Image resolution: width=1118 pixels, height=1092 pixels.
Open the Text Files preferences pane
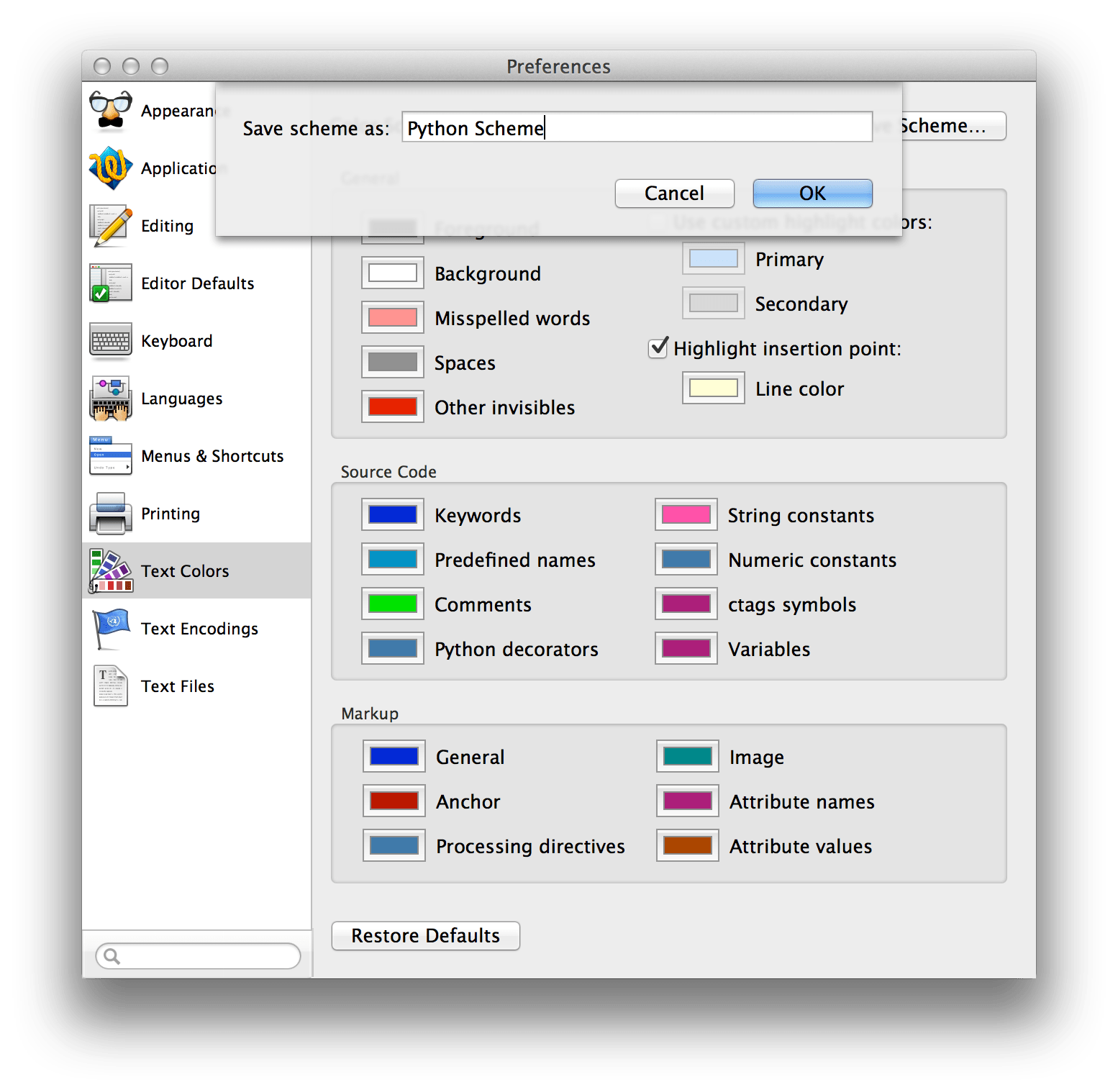click(x=109, y=686)
